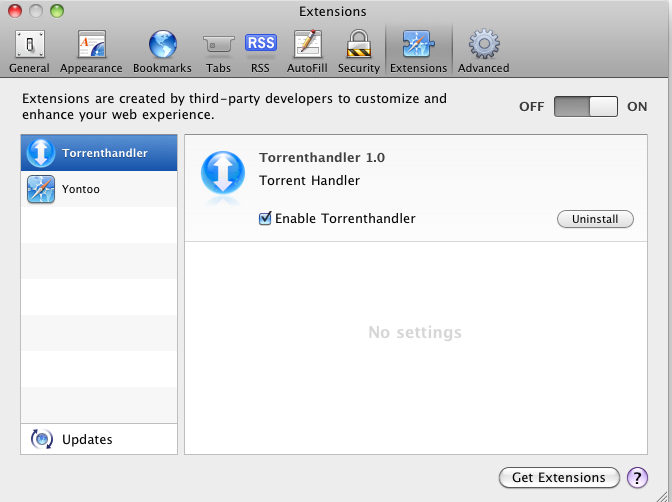672x502 pixels.
Task: Go to Security preferences
Action: click(358, 51)
